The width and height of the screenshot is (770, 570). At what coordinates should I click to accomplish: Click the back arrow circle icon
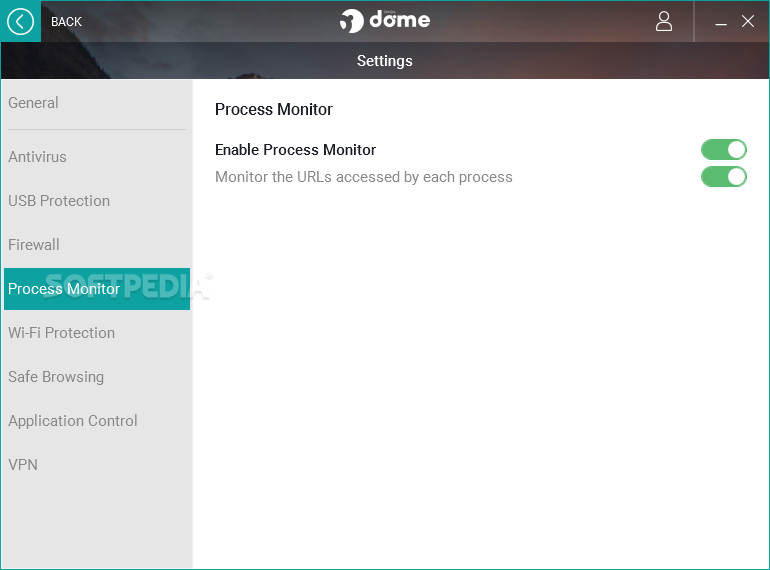pos(20,22)
